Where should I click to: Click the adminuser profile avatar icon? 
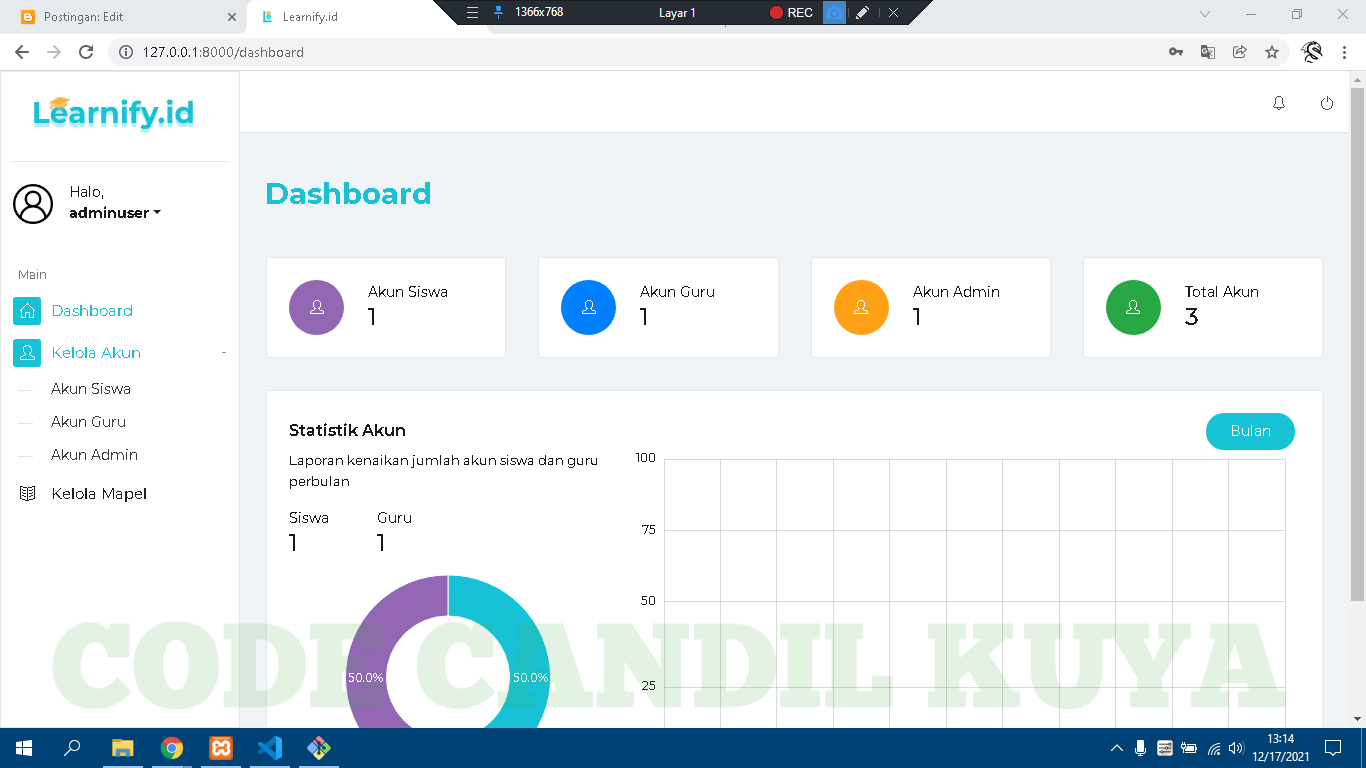coord(33,203)
